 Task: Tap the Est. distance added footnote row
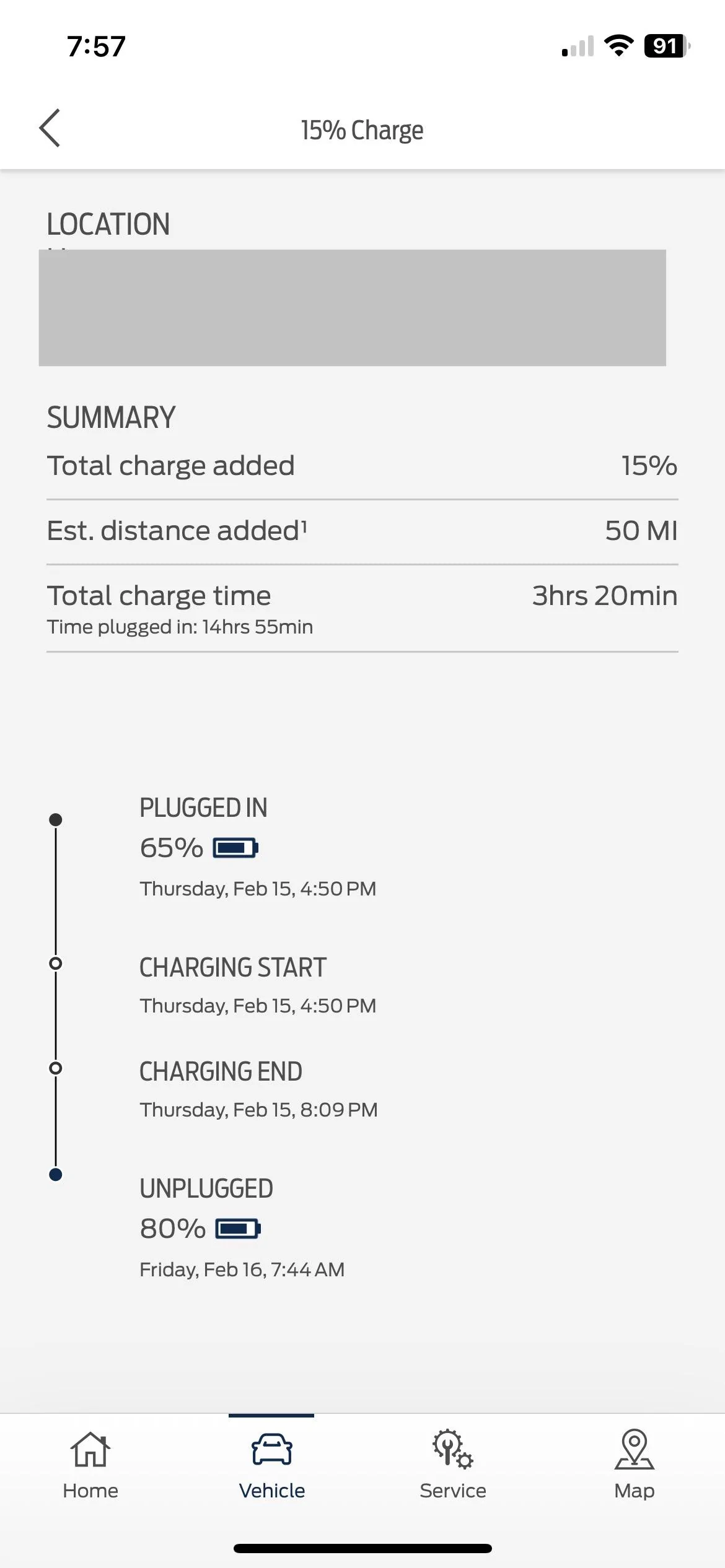click(x=362, y=531)
